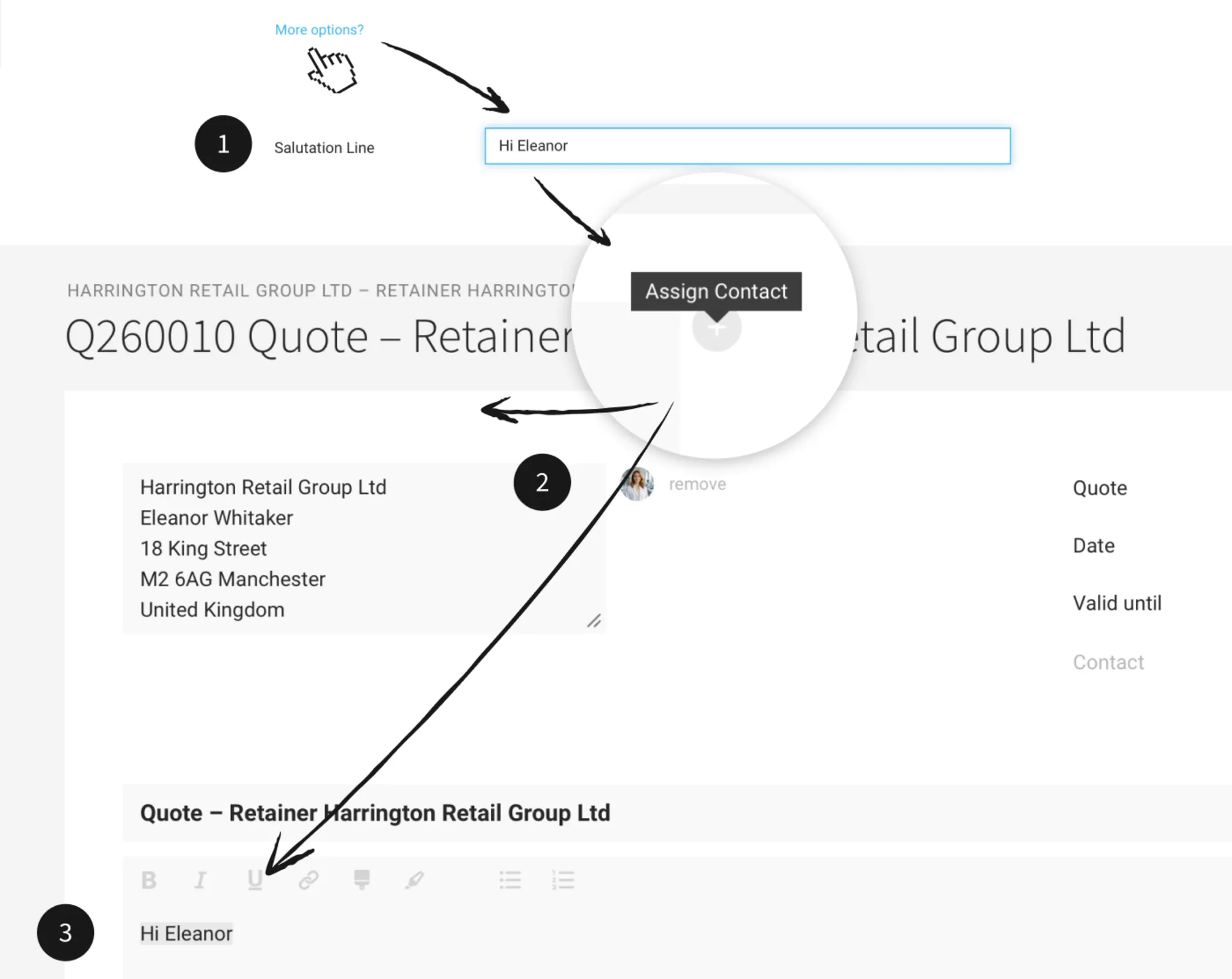Edit the quote title field below address
This screenshot has height=979, width=1232.
[x=677, y=812]
